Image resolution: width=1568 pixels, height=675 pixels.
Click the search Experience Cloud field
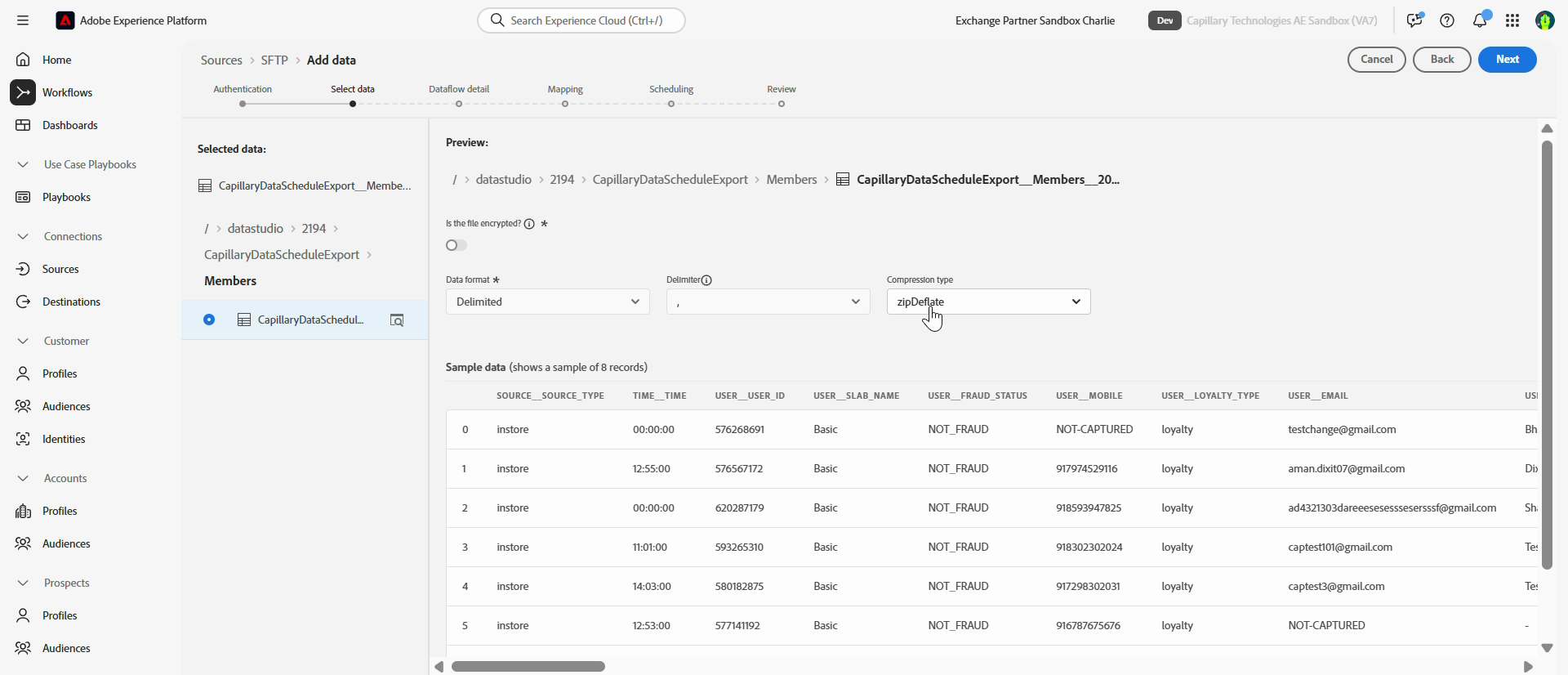(x=581, y=20)
